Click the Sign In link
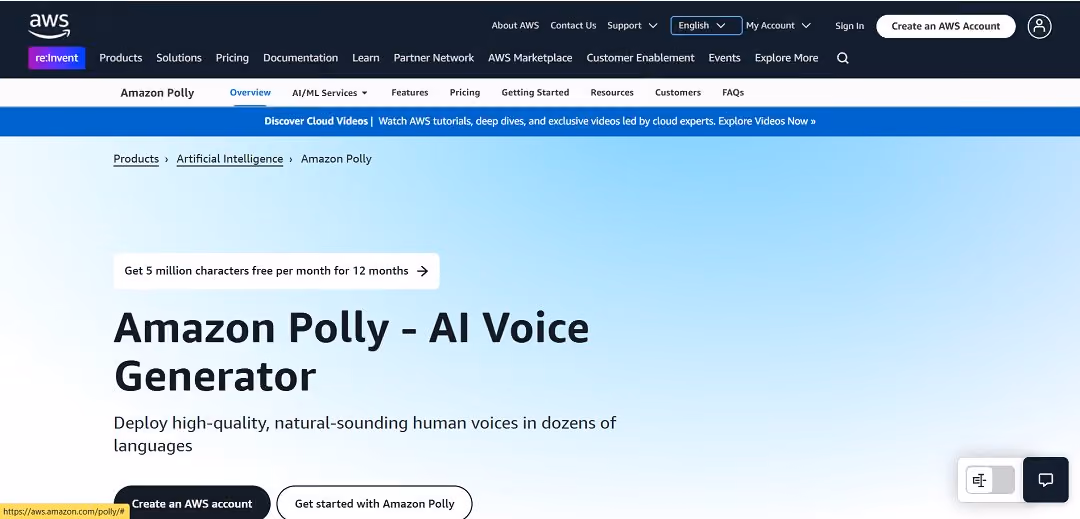This screenshot has width=1080, height=519. click(x=849, y=26)
